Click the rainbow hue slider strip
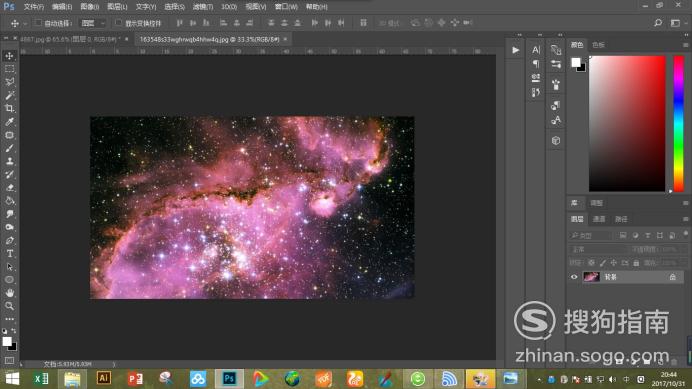The height and width of the screenshot is (389, 692). [x=679, y=124]
